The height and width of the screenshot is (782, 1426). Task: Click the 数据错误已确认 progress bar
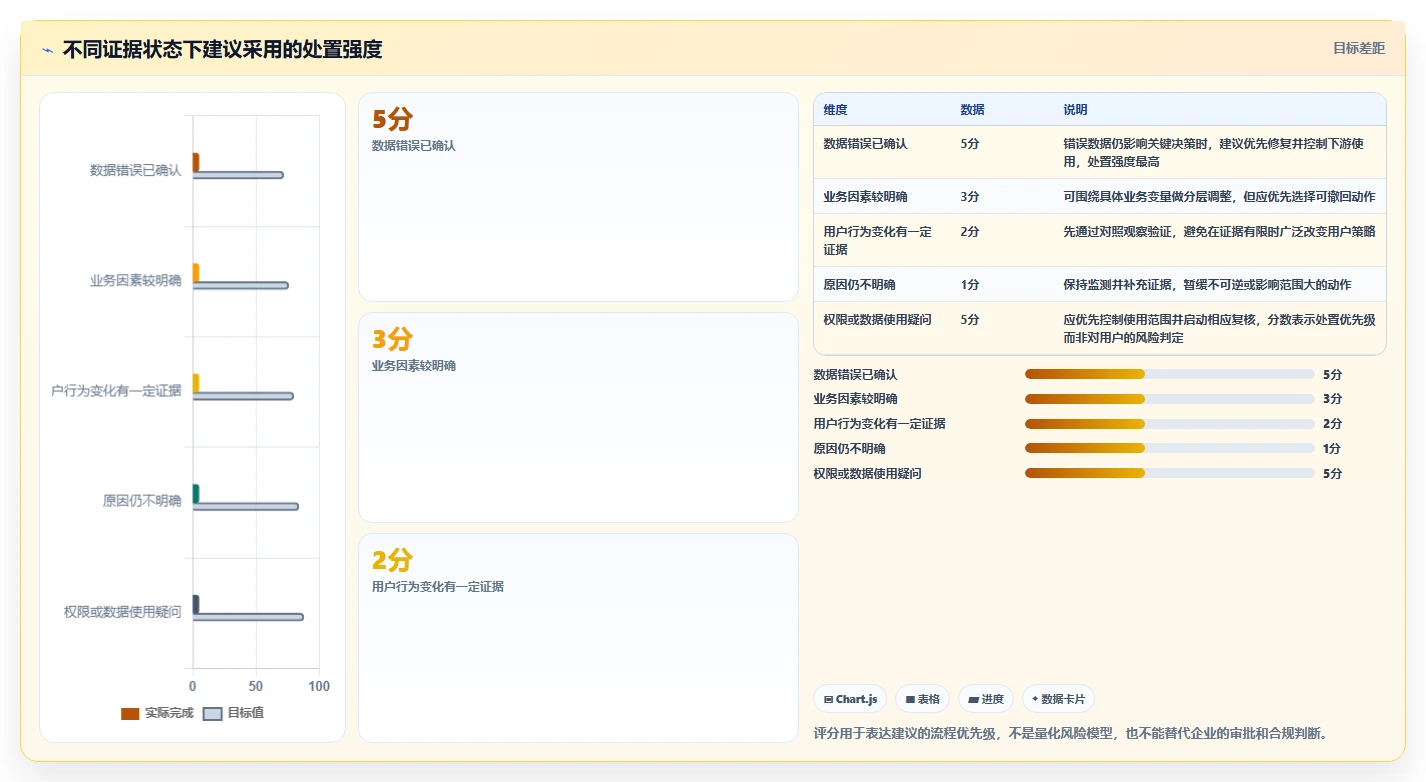coord(1169,374)
